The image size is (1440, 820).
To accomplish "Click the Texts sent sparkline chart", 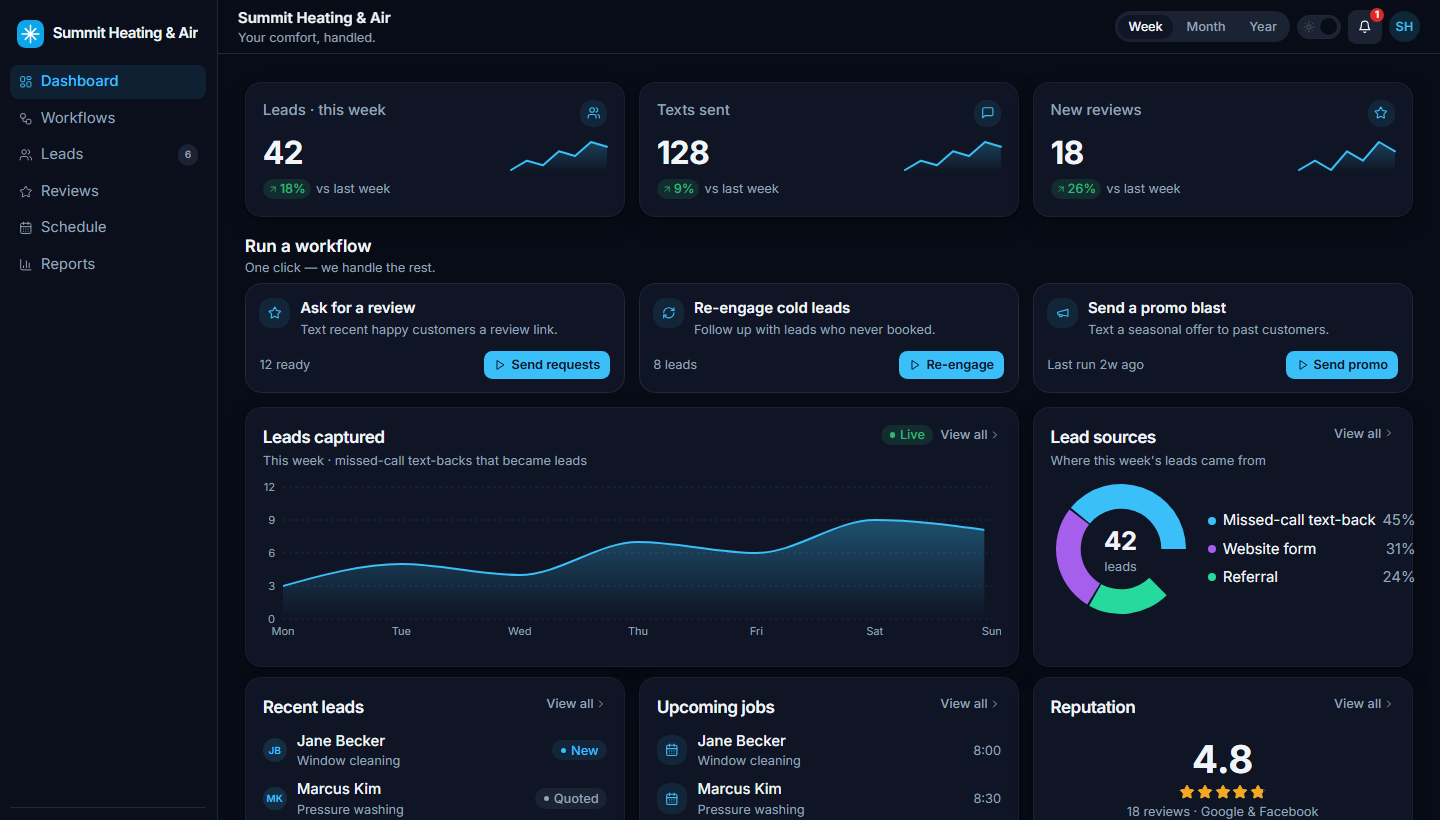I will tap(953, 156).
